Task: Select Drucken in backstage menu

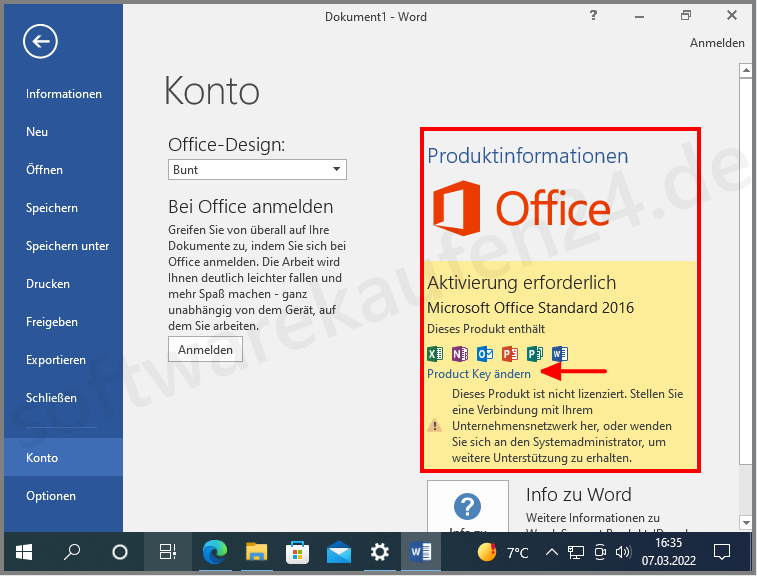Action: pyautogui.click(x=64, y=284)
